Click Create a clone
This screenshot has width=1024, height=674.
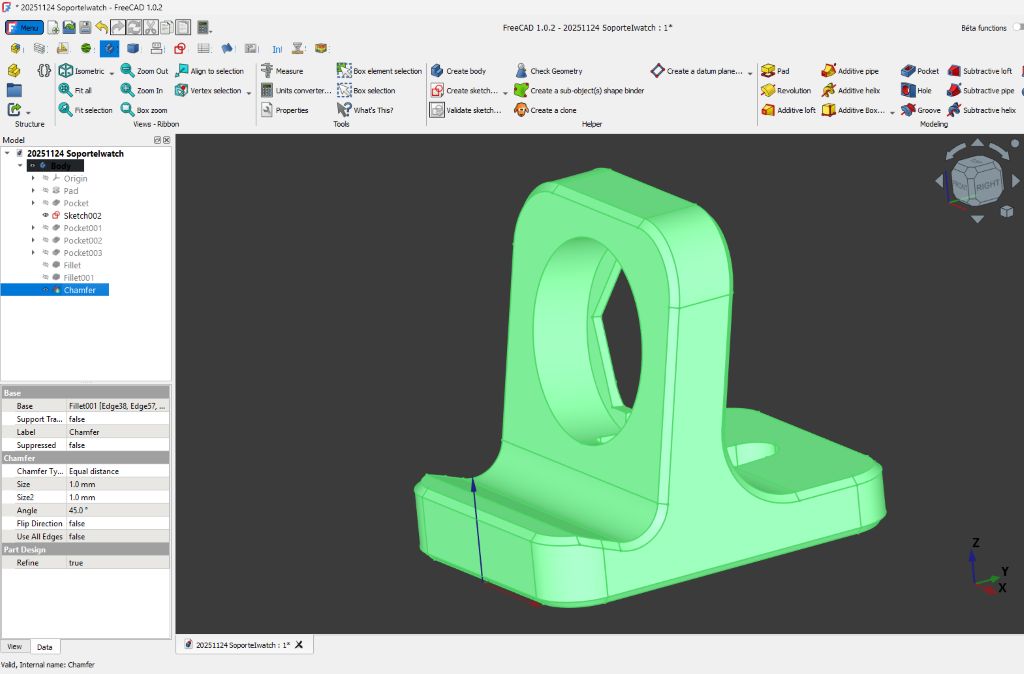coord(545,110)
